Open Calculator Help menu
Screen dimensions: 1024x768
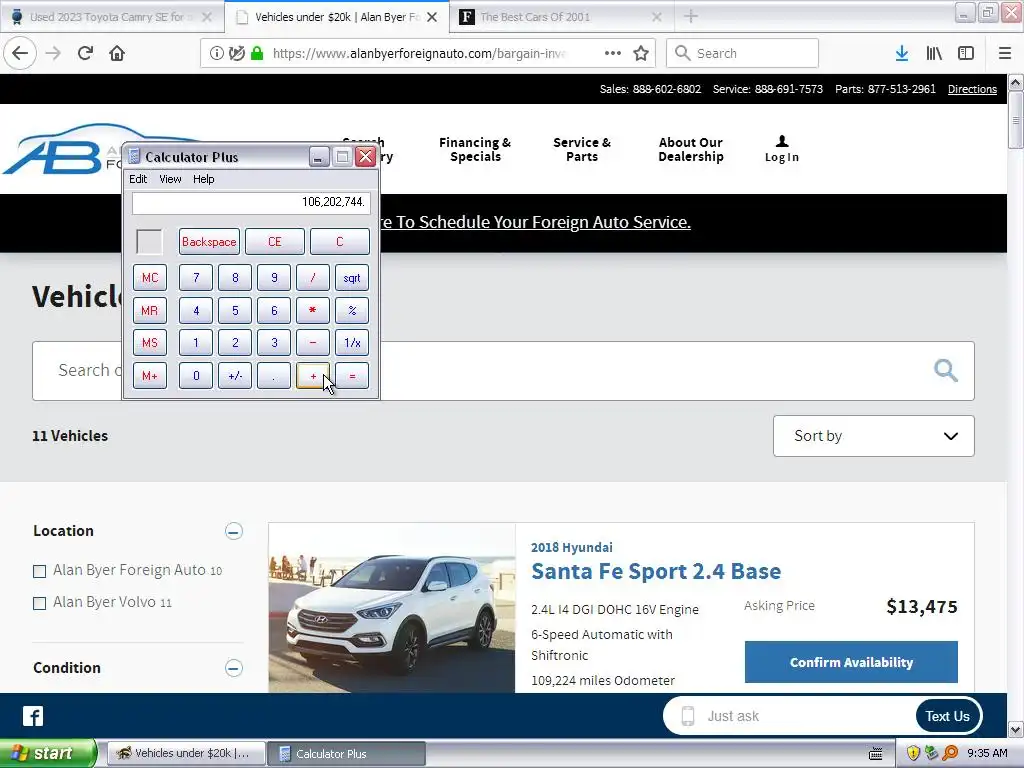(204, 179)
